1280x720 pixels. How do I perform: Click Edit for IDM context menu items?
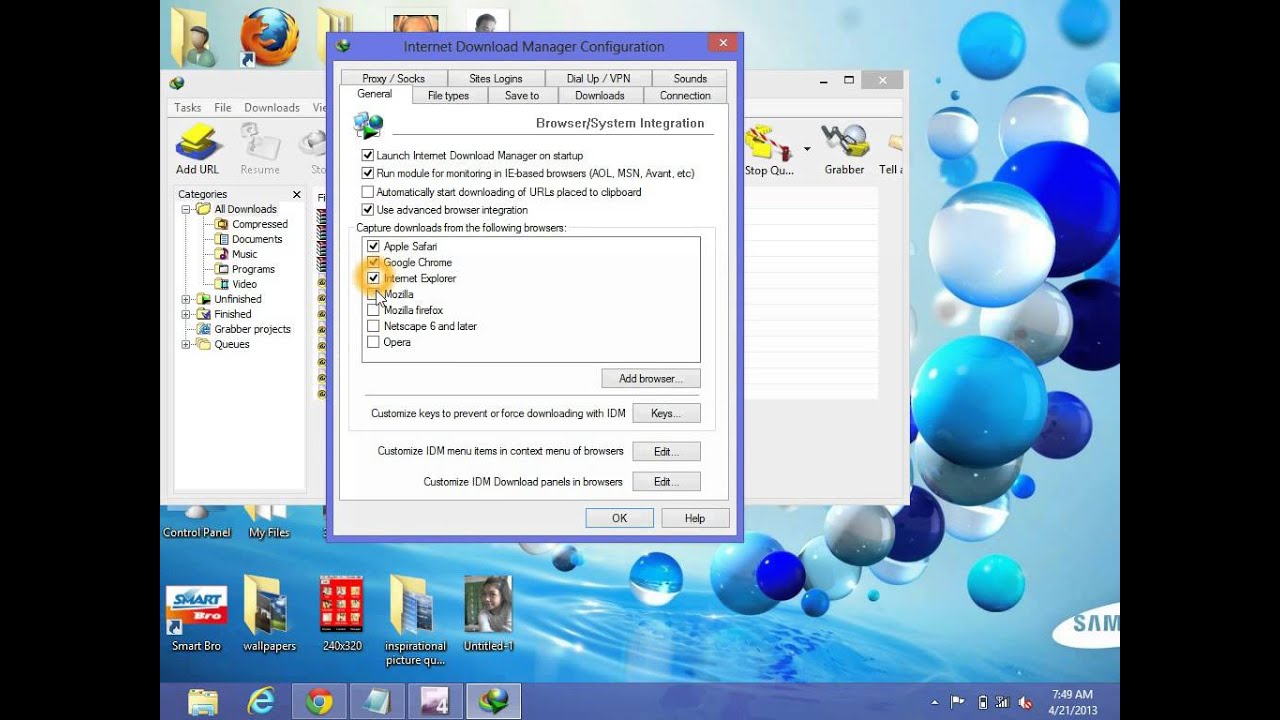[666, 452]
